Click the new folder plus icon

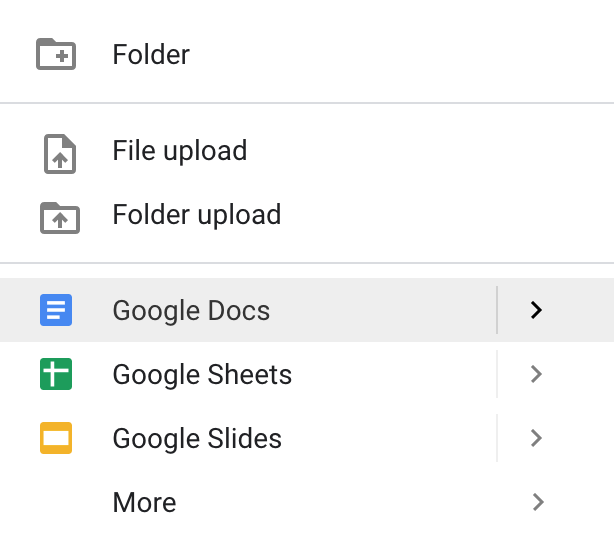pos(56,54)
